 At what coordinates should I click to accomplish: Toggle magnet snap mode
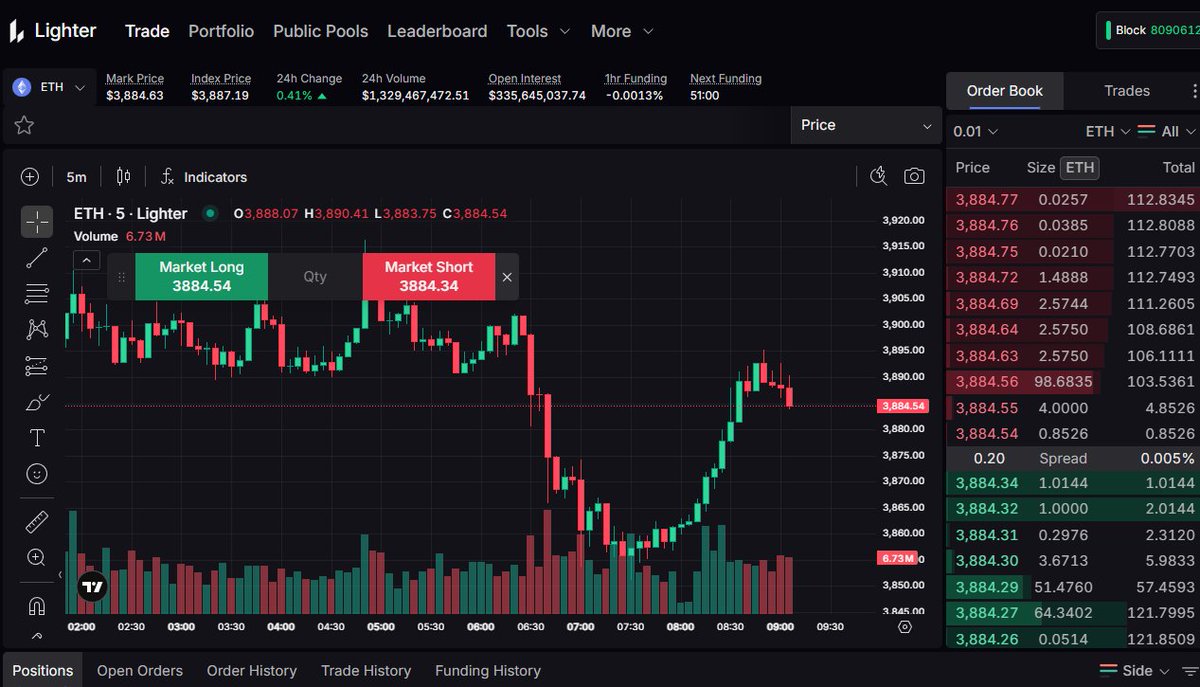click(37, 605)
